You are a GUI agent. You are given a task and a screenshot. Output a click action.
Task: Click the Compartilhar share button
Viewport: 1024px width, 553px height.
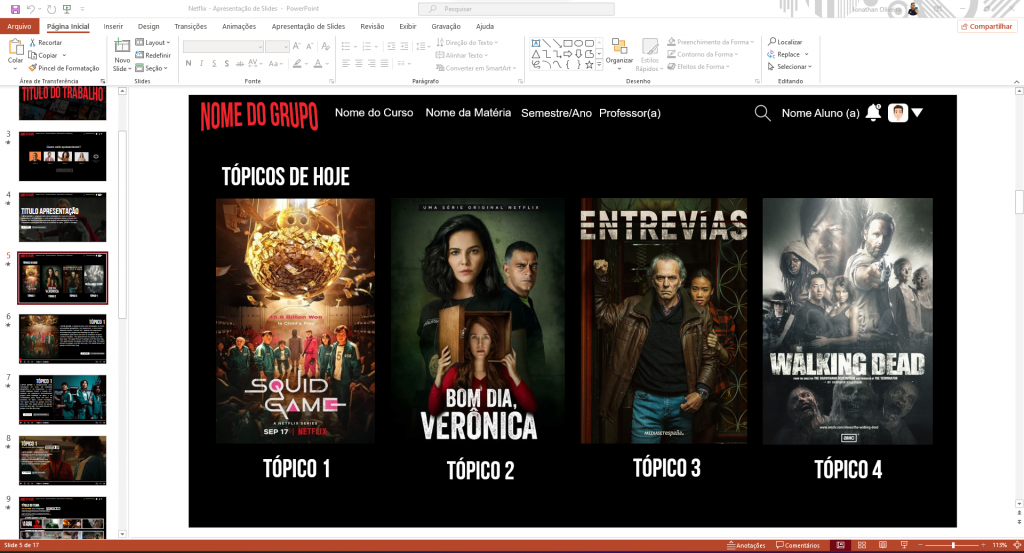[985, 27]
